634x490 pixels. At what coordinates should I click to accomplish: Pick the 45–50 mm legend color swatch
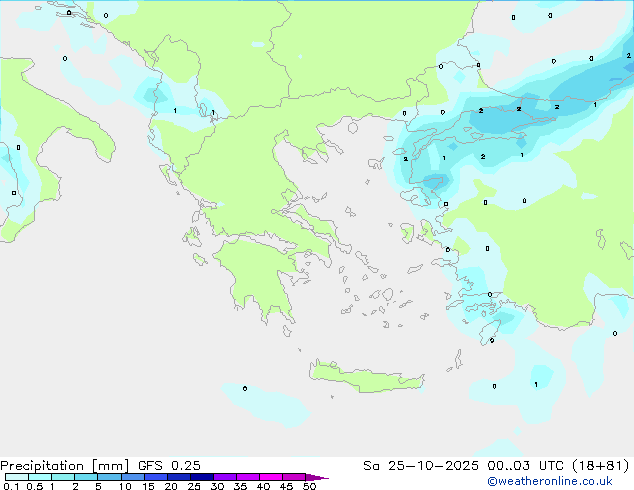294,477
